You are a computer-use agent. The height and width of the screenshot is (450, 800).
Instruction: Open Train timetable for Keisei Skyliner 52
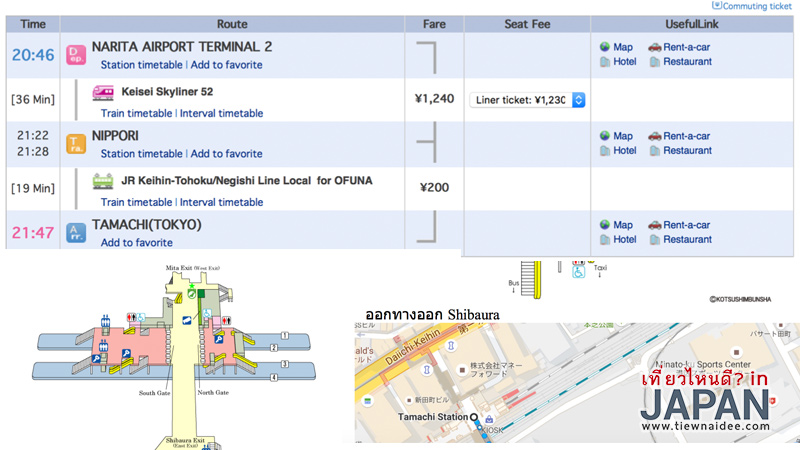pyautogui.click(x=136, y=113)
